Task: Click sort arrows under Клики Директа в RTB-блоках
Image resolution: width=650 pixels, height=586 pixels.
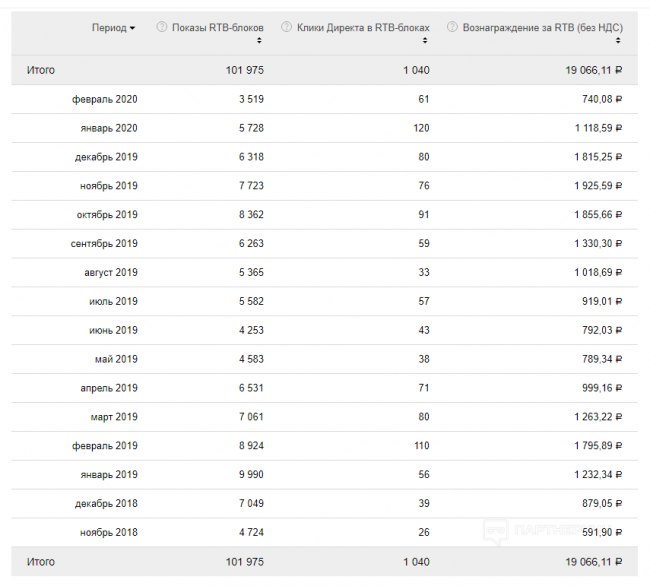Action: (425, 41)
